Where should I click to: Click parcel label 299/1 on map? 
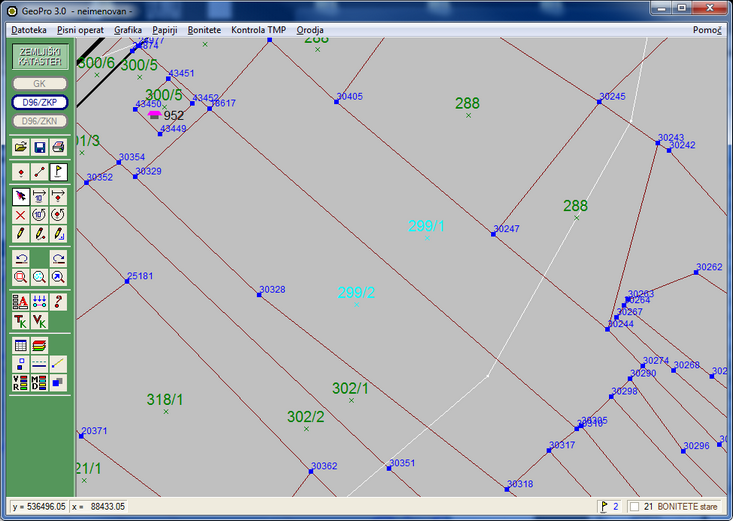426,226
